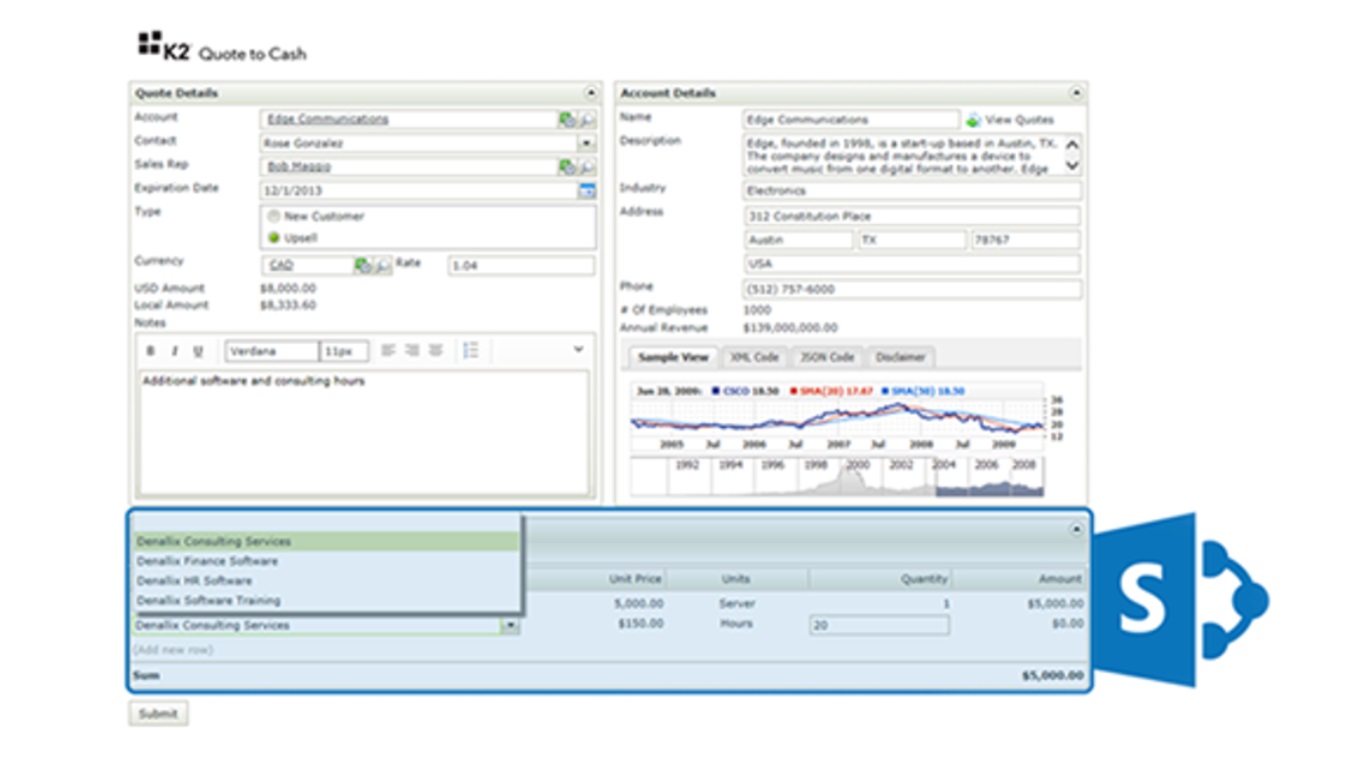Choose Denallix Software Training from the list
Viewport: 1366px width, 768px height.
click(326, 601)
